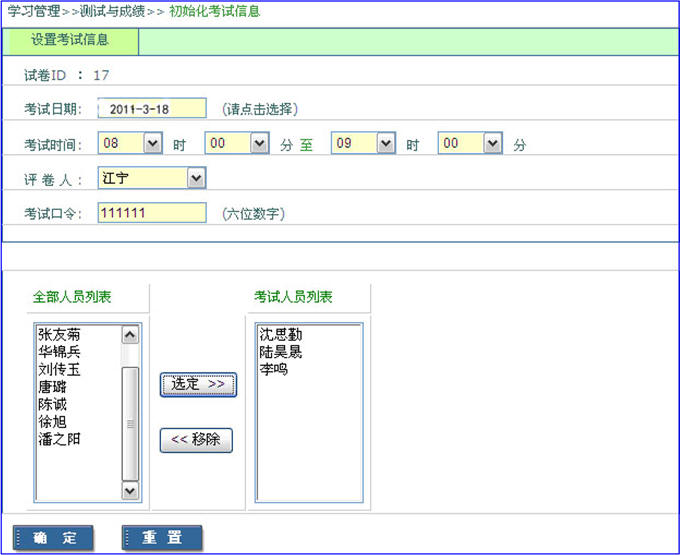Click 初始化考试信息 in the breadcrumb
This screenshot has width=680, height=555.
pos(215,11)
